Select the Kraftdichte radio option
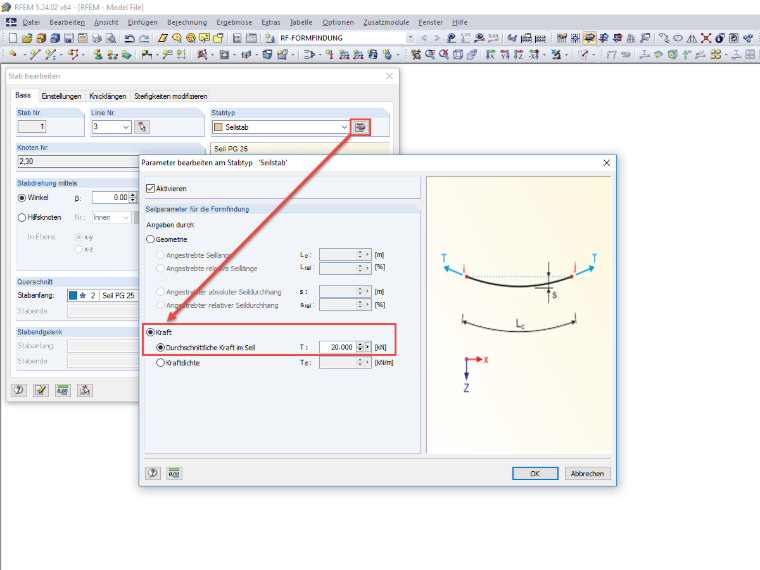Image resolution: width=760 pixels, height=570 pixels. [160, 363]
